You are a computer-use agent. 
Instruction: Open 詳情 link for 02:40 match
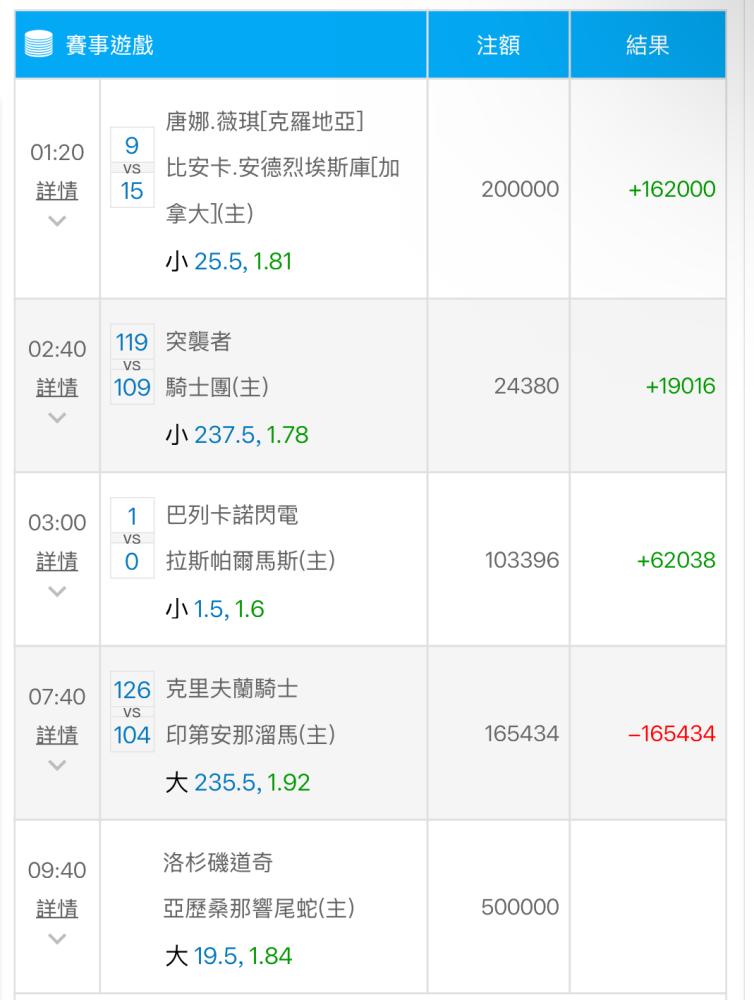pyautogui.click(x=57, y=387)
